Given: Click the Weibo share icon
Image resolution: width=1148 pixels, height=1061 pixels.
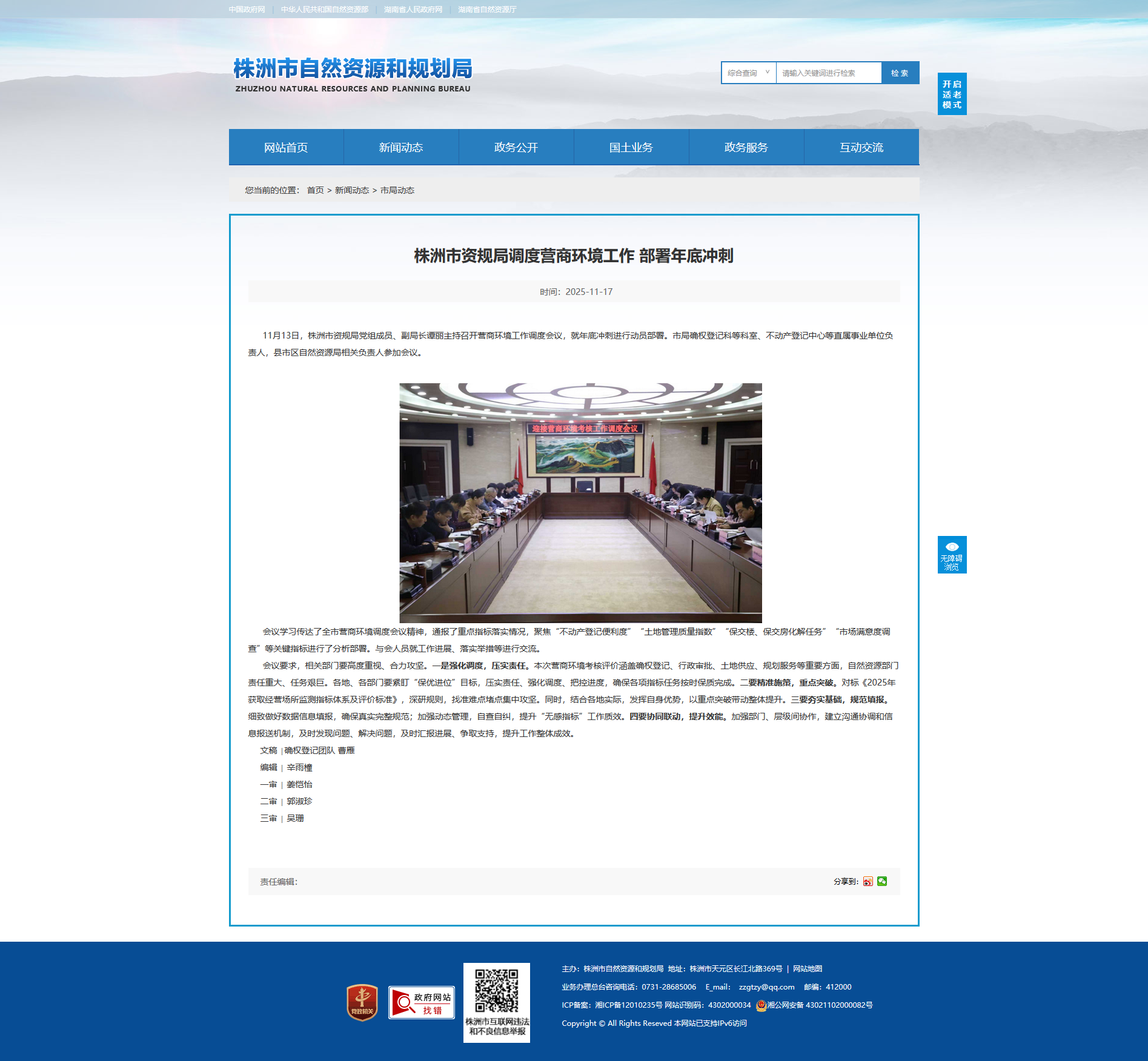Looking at the screenshot, I should [x=868, y=881].
